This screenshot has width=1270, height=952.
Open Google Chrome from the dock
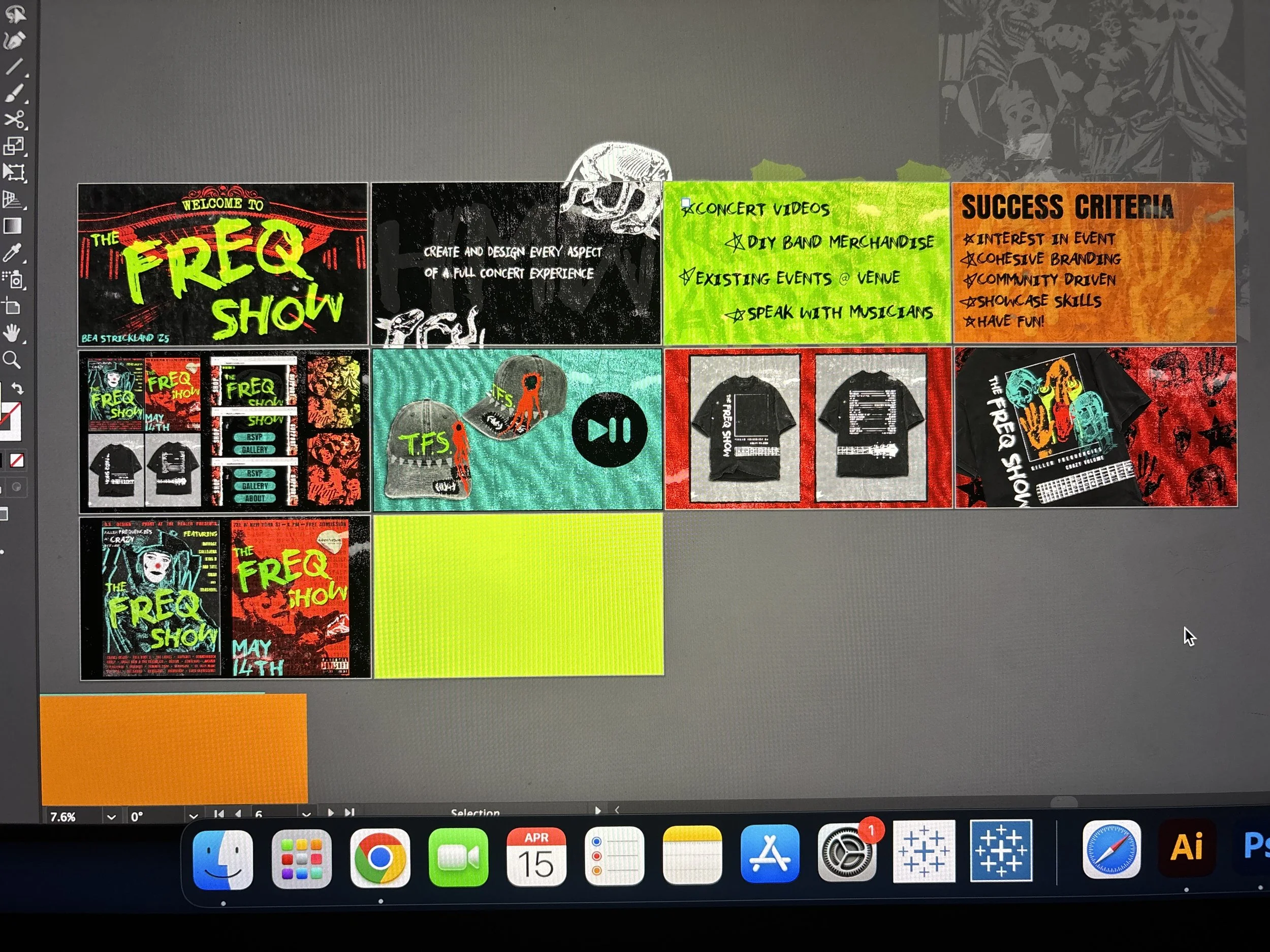(x=379, y=859)
